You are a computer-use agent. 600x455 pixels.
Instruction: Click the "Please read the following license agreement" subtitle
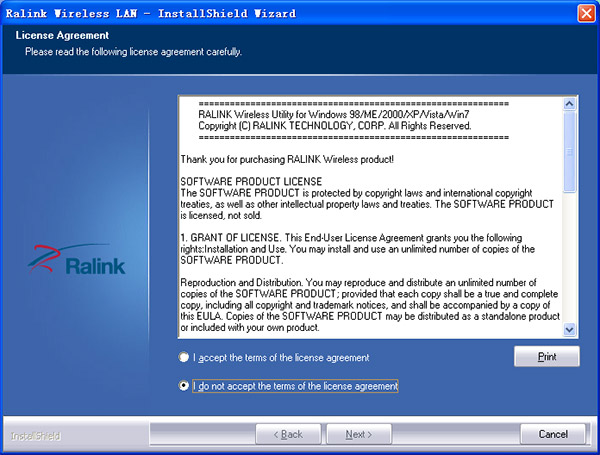click(134, 51)
